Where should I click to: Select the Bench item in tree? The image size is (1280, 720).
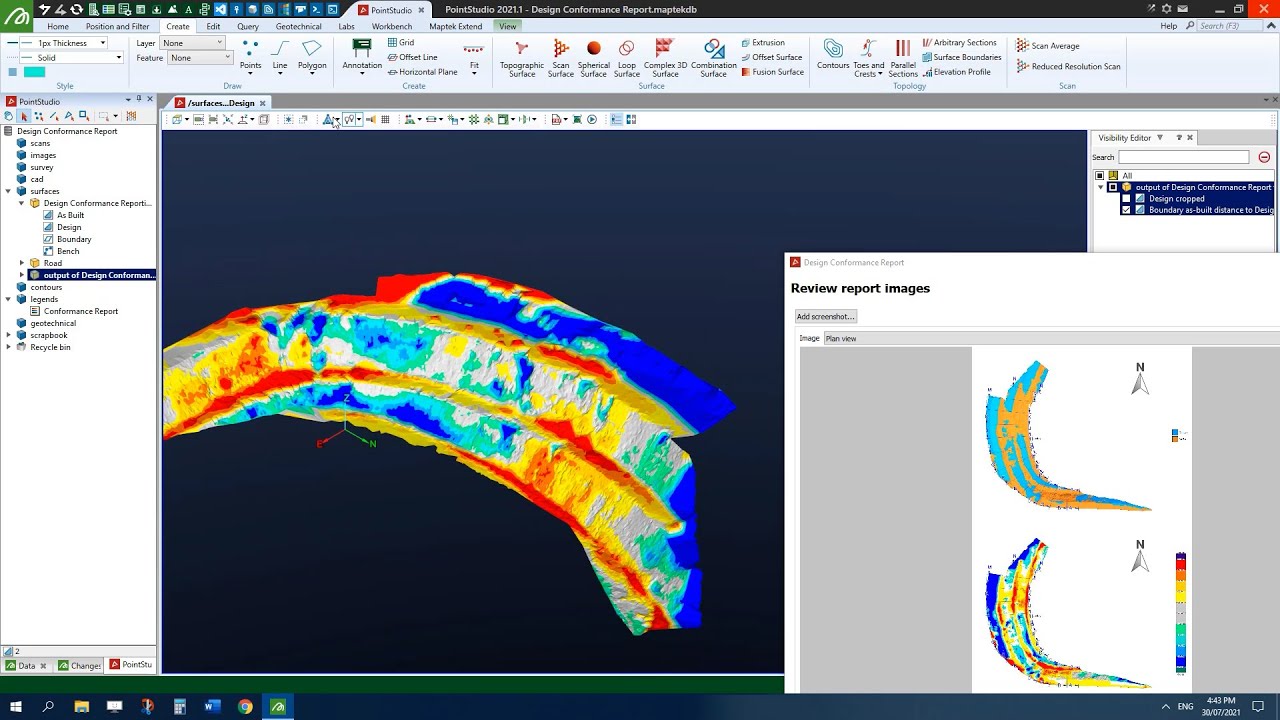[x=68, y=251]
